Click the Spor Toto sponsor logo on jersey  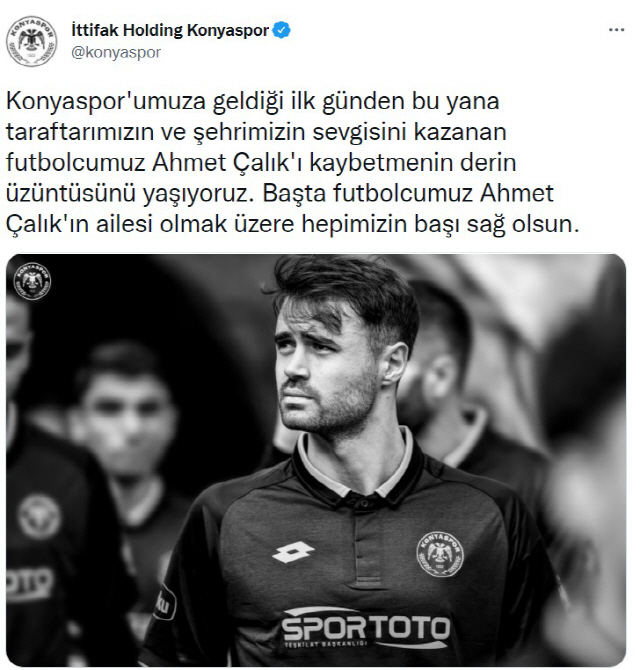366,627
